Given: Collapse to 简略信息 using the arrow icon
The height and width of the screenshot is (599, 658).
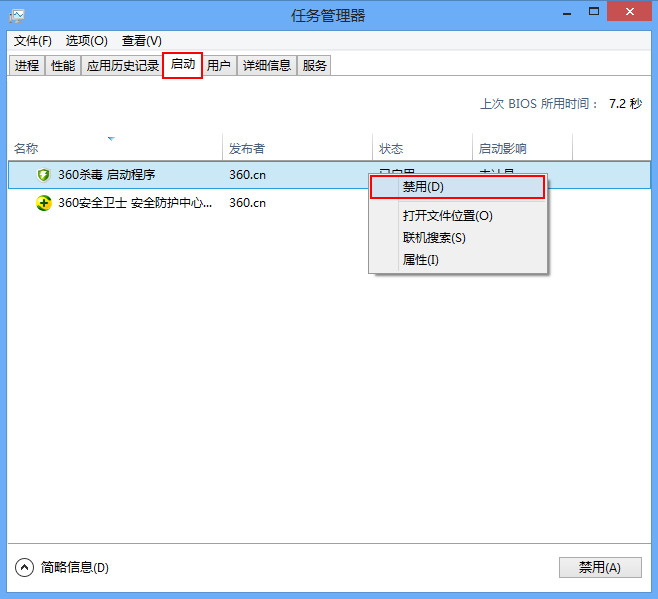Looking at the screenshot, I should 25,567.
